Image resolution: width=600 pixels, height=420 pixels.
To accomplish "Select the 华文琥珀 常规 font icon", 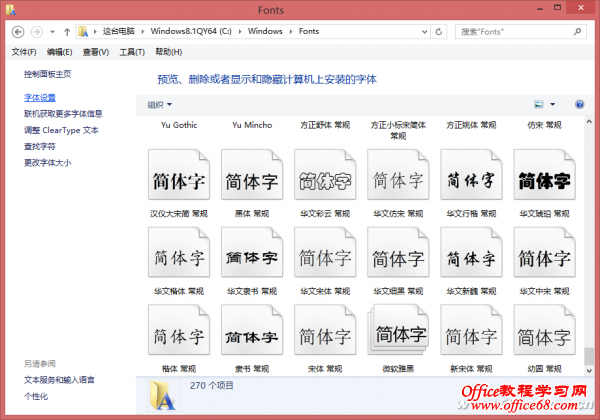I will 545,174.
